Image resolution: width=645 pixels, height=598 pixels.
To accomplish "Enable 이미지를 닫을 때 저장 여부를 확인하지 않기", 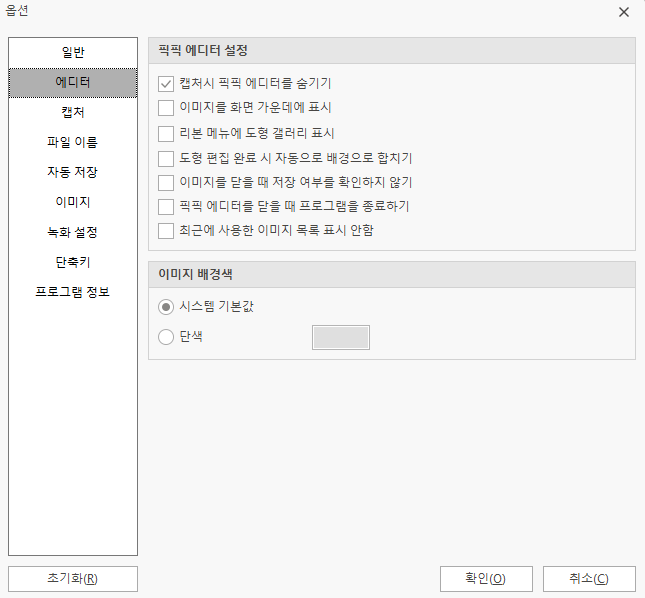I will coord(166,183).
